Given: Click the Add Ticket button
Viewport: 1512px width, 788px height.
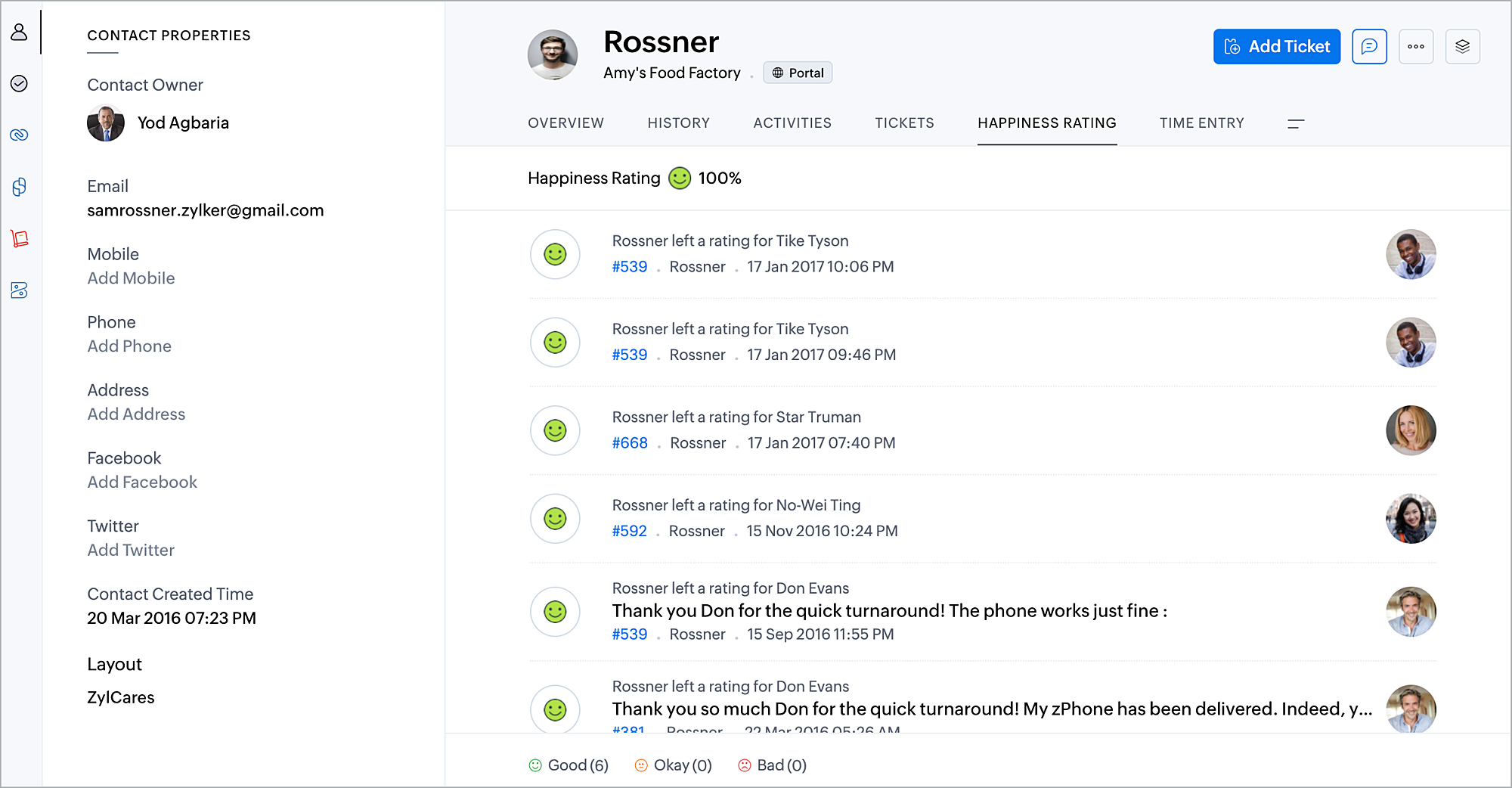Looking at the screenshot, I should coord(1277,47).
